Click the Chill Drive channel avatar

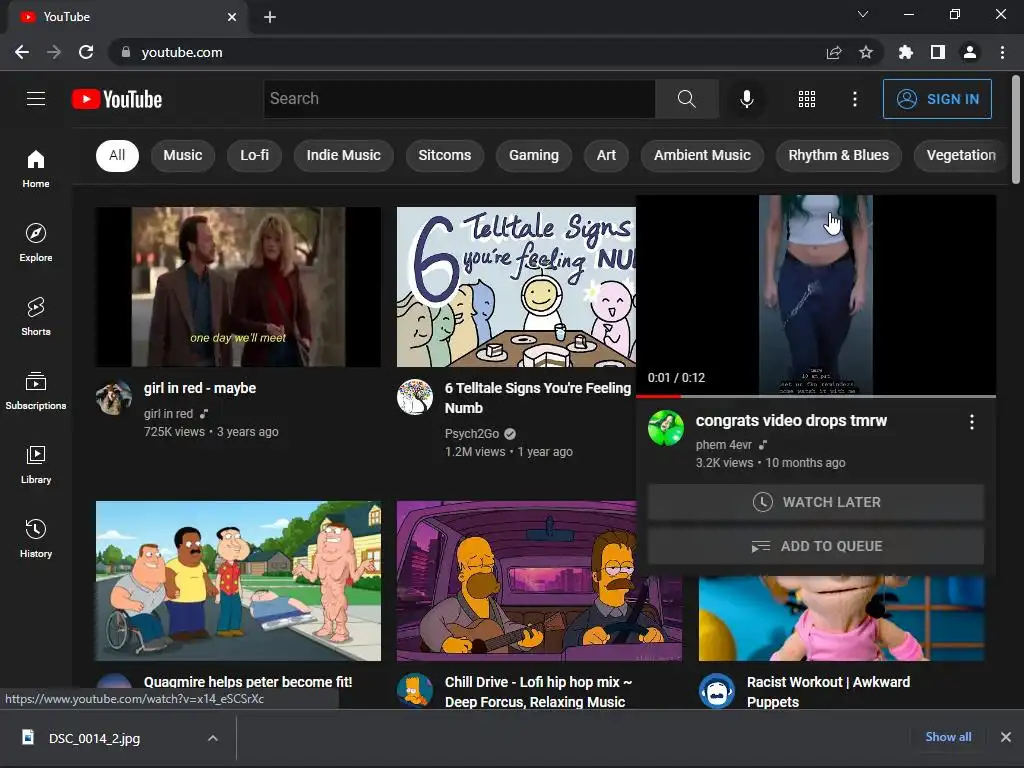point(415,691)
